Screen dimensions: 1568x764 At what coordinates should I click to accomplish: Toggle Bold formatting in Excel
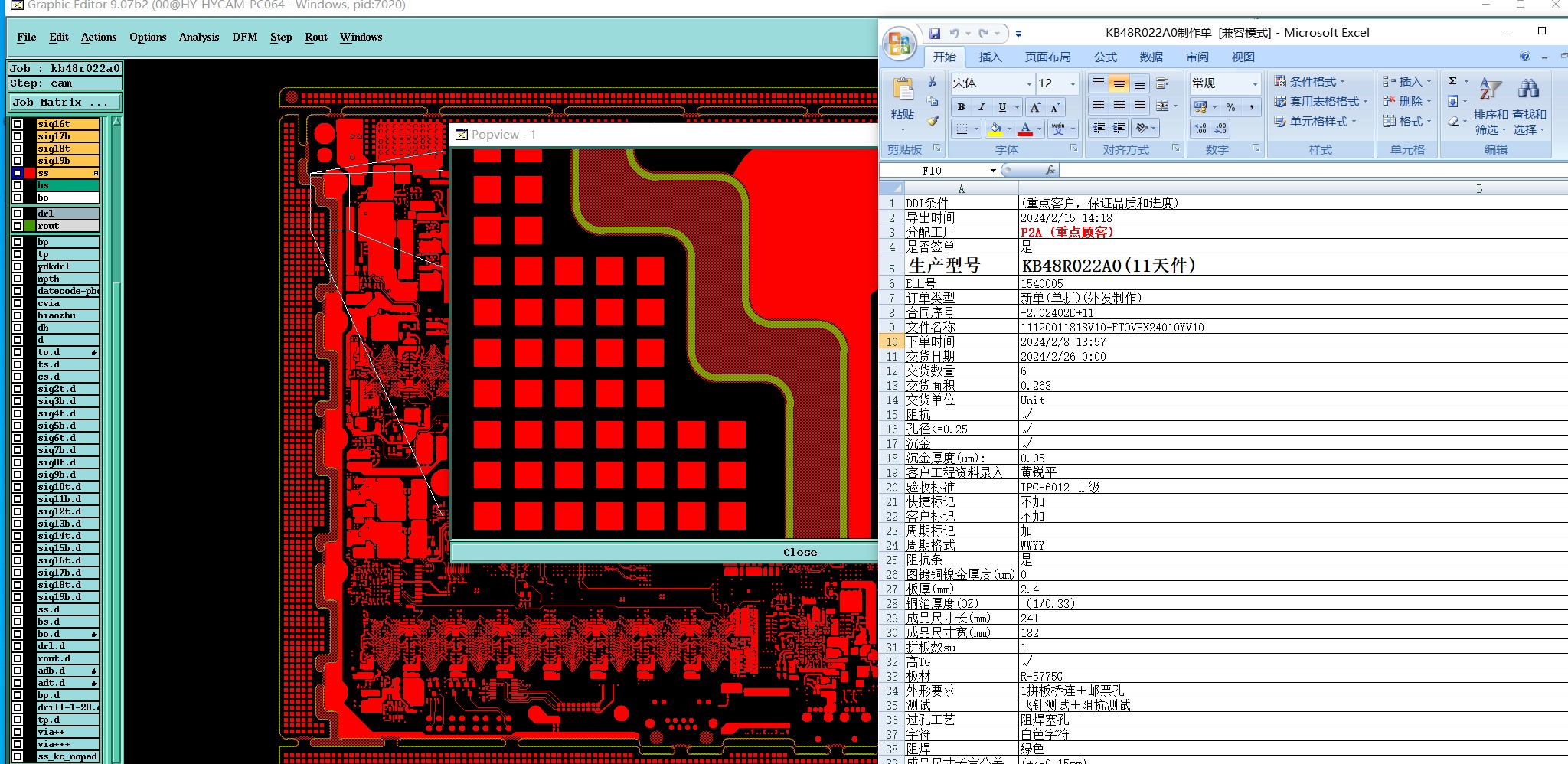click(x=961, y=107)
